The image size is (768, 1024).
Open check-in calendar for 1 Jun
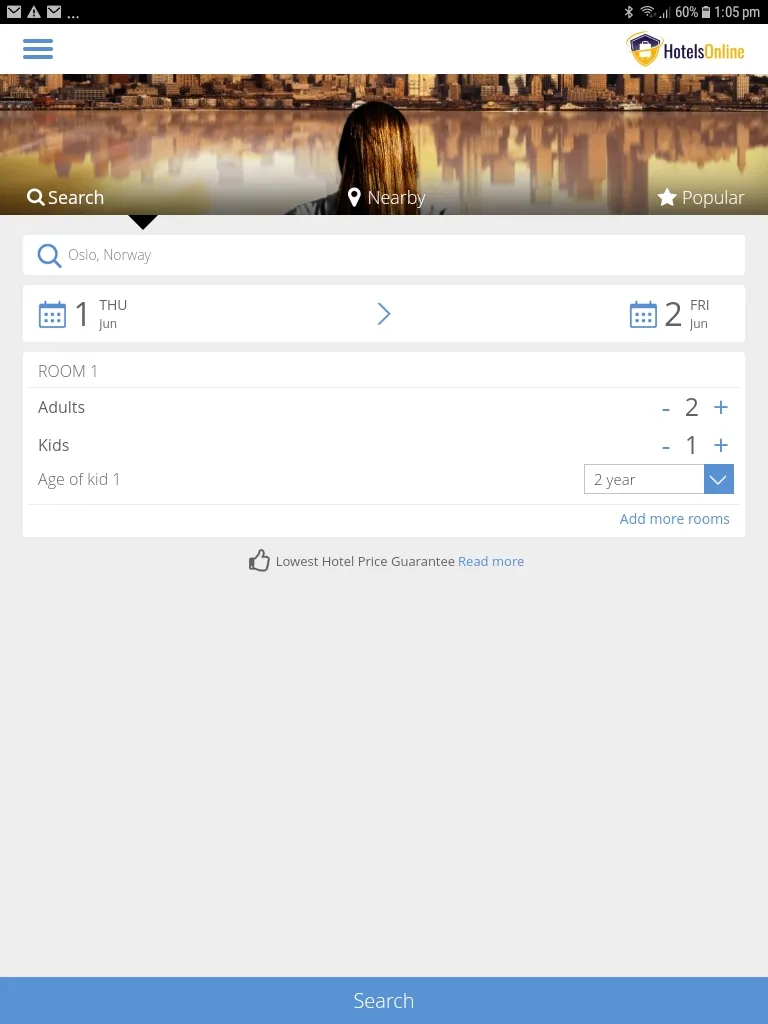pos(52,314)
